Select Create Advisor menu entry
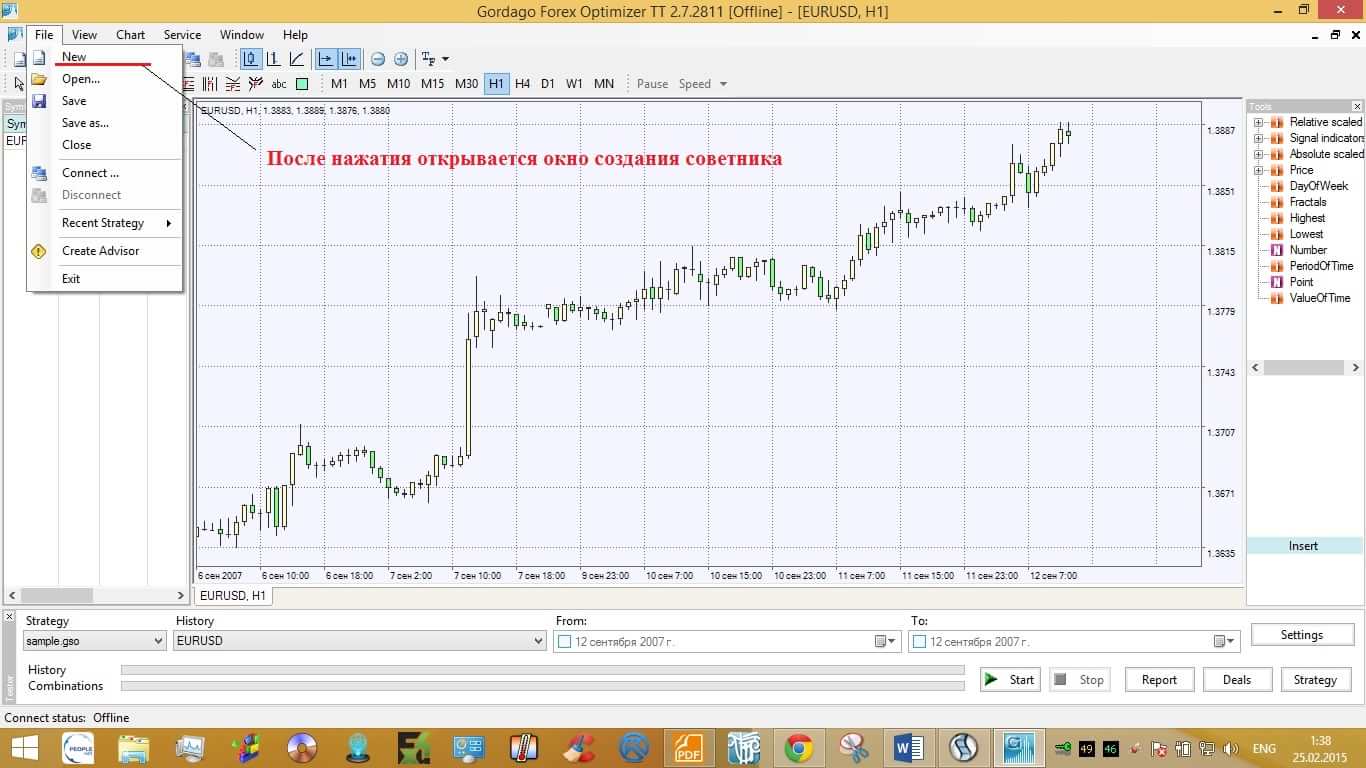1366x768 pixels. point(105,251)
